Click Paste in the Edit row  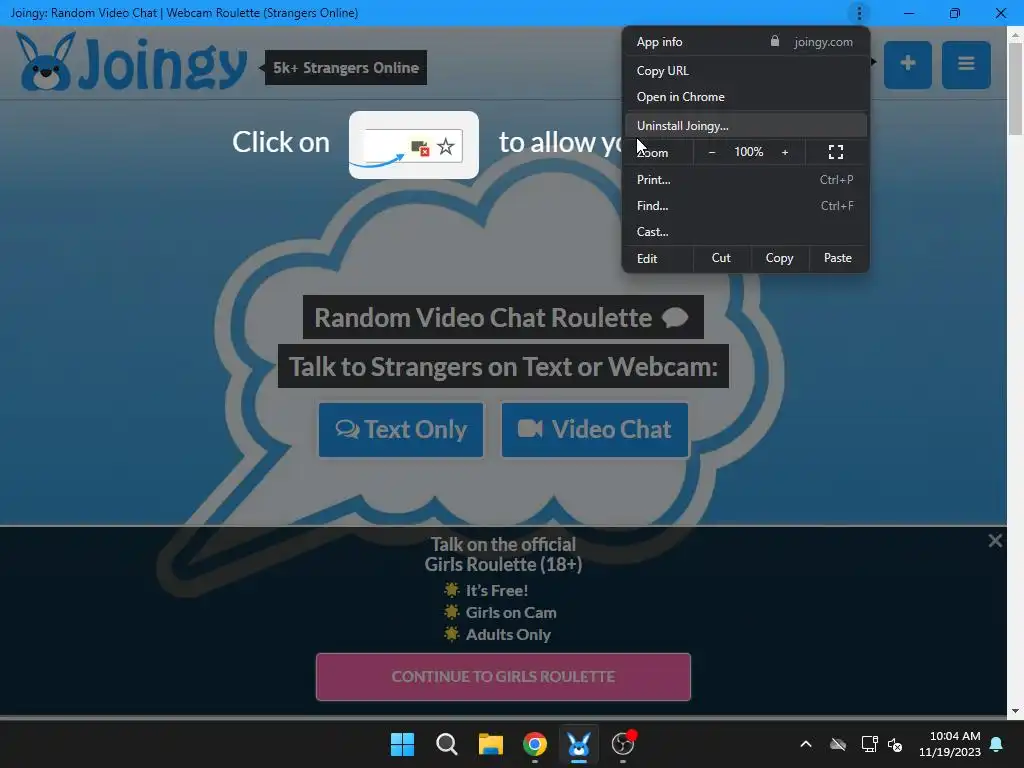[838, 258]
